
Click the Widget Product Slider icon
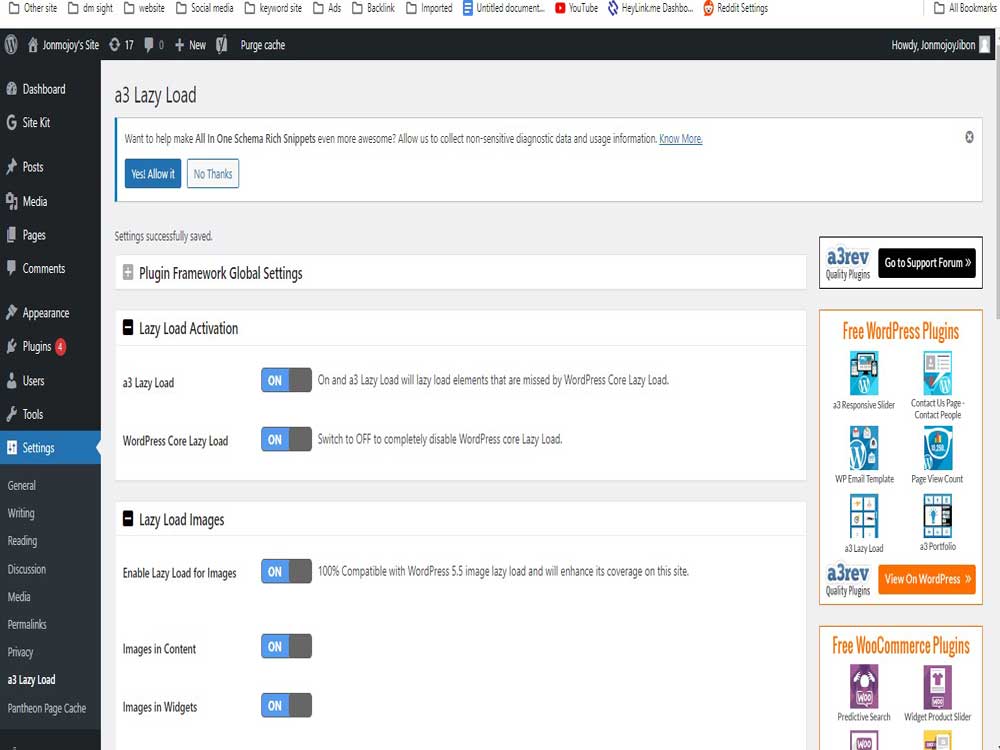click(937, 687)
